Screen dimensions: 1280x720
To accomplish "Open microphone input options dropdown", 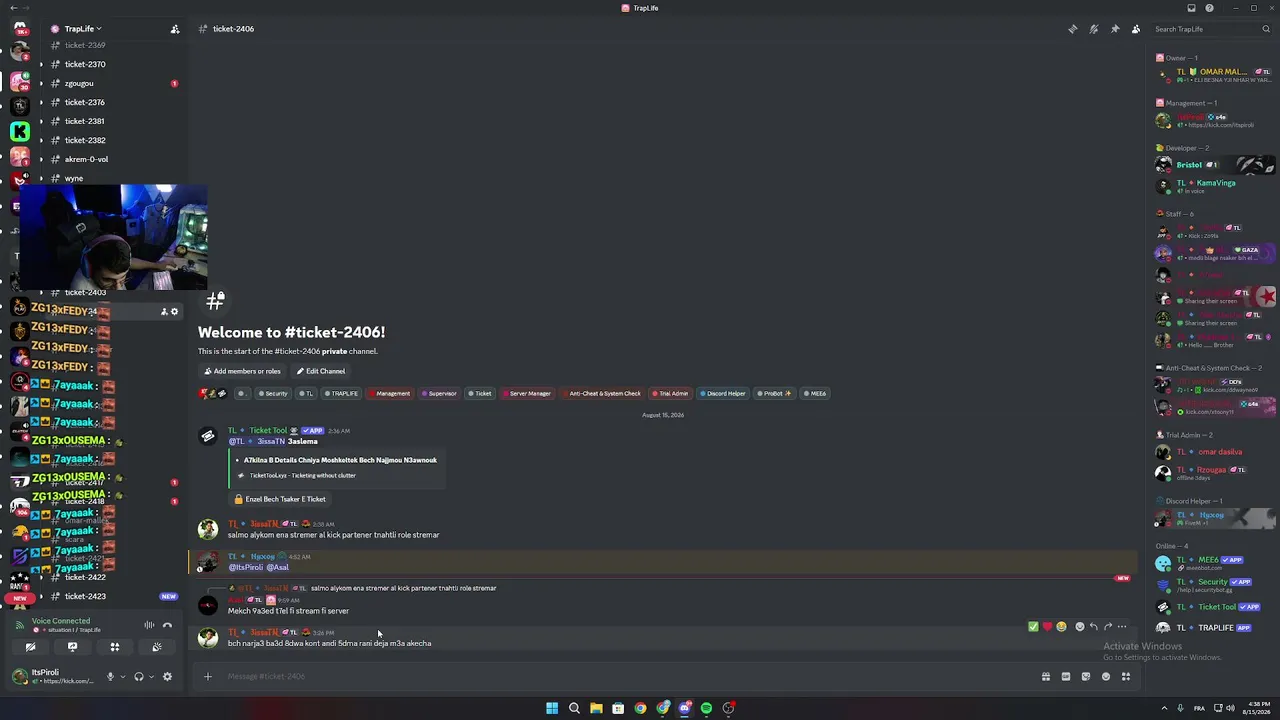I will tap(123, 677).
